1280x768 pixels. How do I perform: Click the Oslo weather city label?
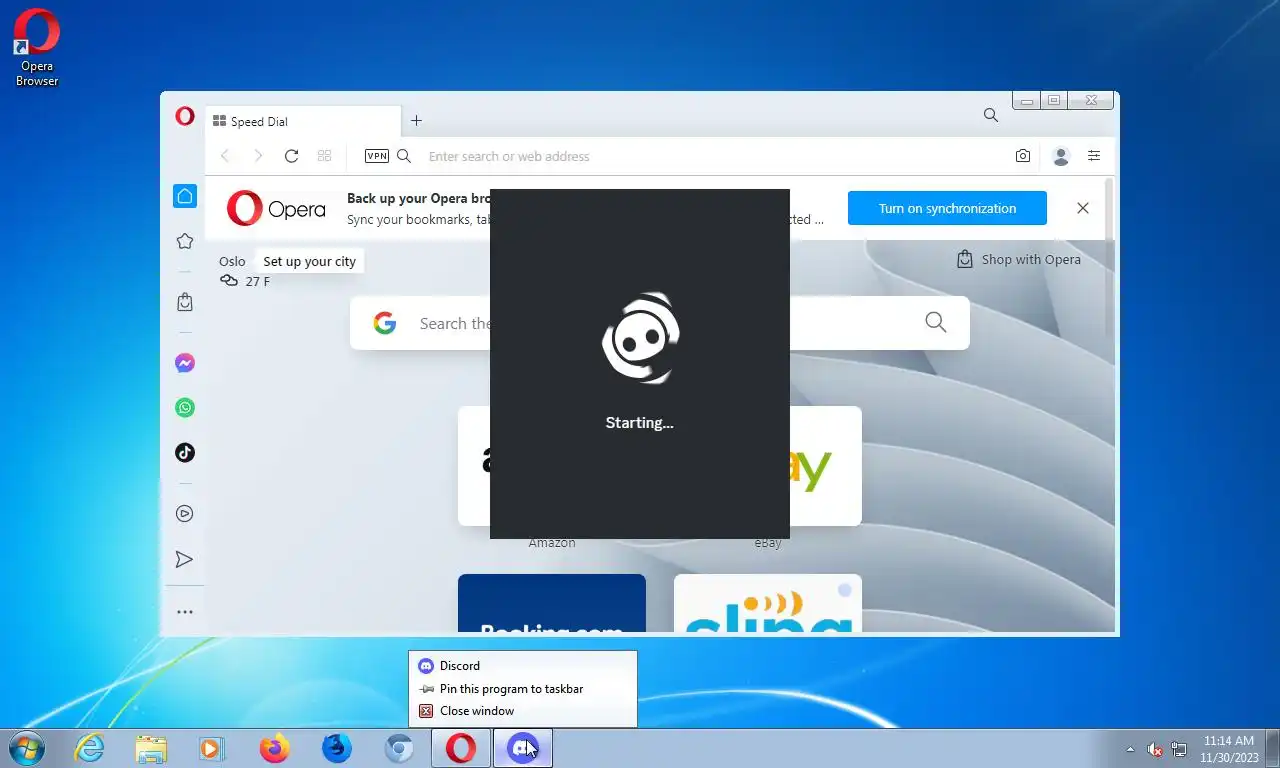click(x=232, y=261)
